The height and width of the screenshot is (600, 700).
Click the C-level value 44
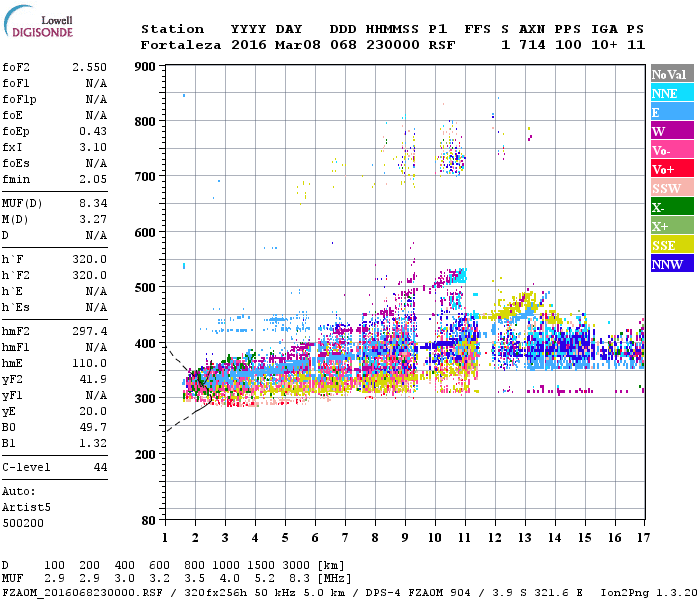coord(100,467)
